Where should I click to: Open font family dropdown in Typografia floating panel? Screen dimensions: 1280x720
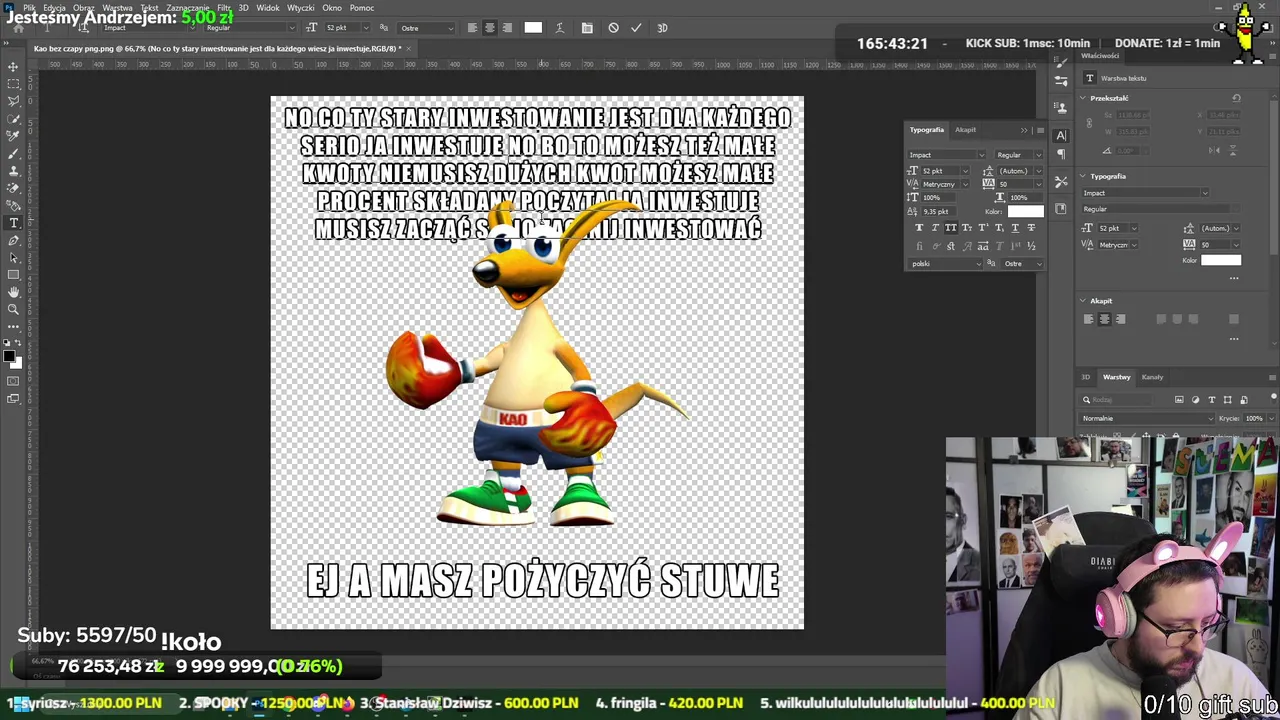point(946,155)
